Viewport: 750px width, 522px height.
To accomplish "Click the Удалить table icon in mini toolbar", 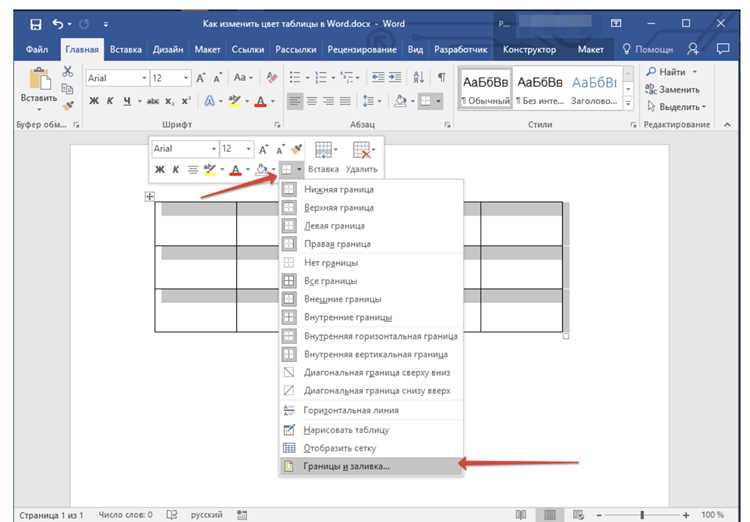I will [x=362, y=157].
